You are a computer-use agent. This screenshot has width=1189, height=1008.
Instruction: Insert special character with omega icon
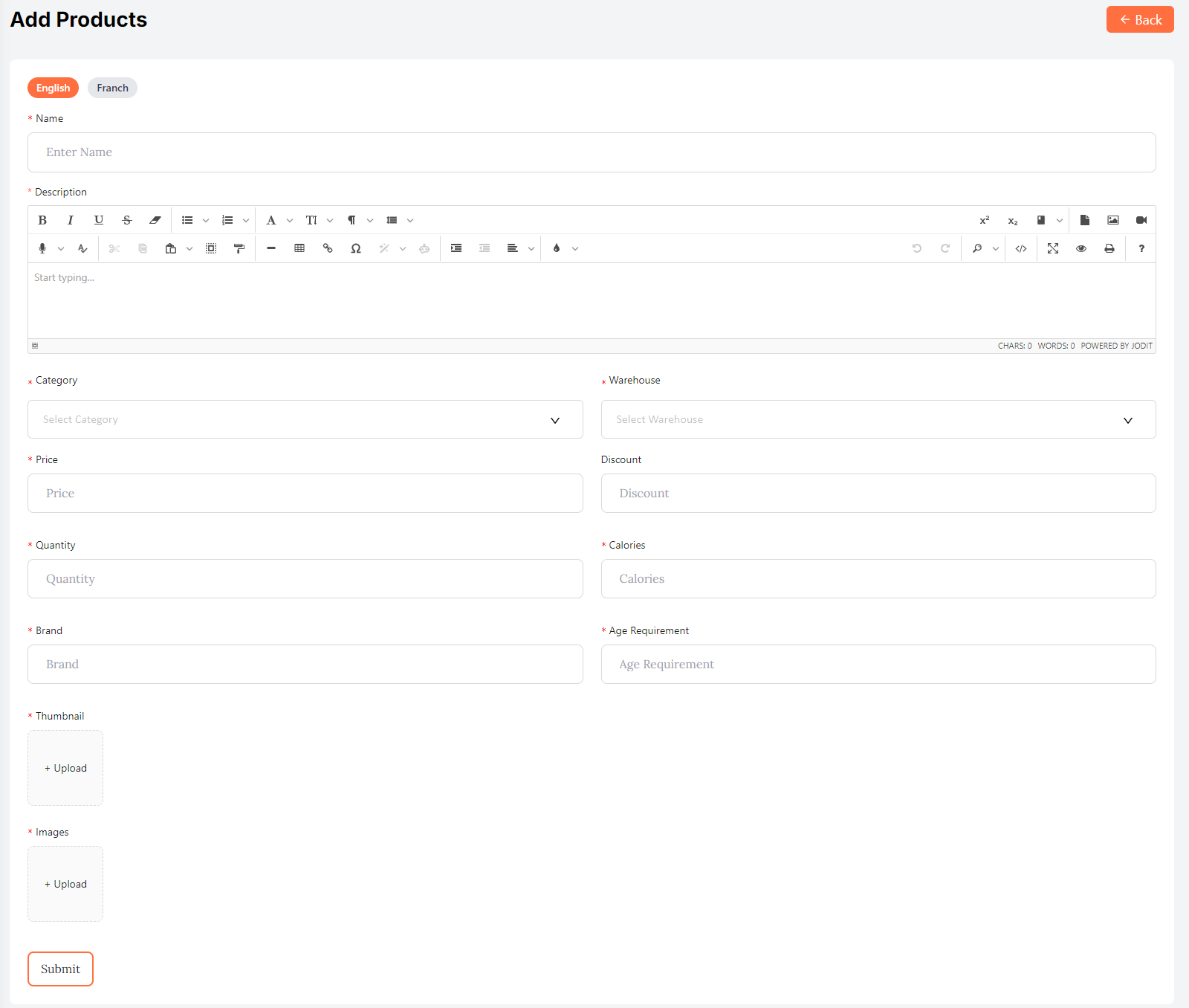(356, 248)
